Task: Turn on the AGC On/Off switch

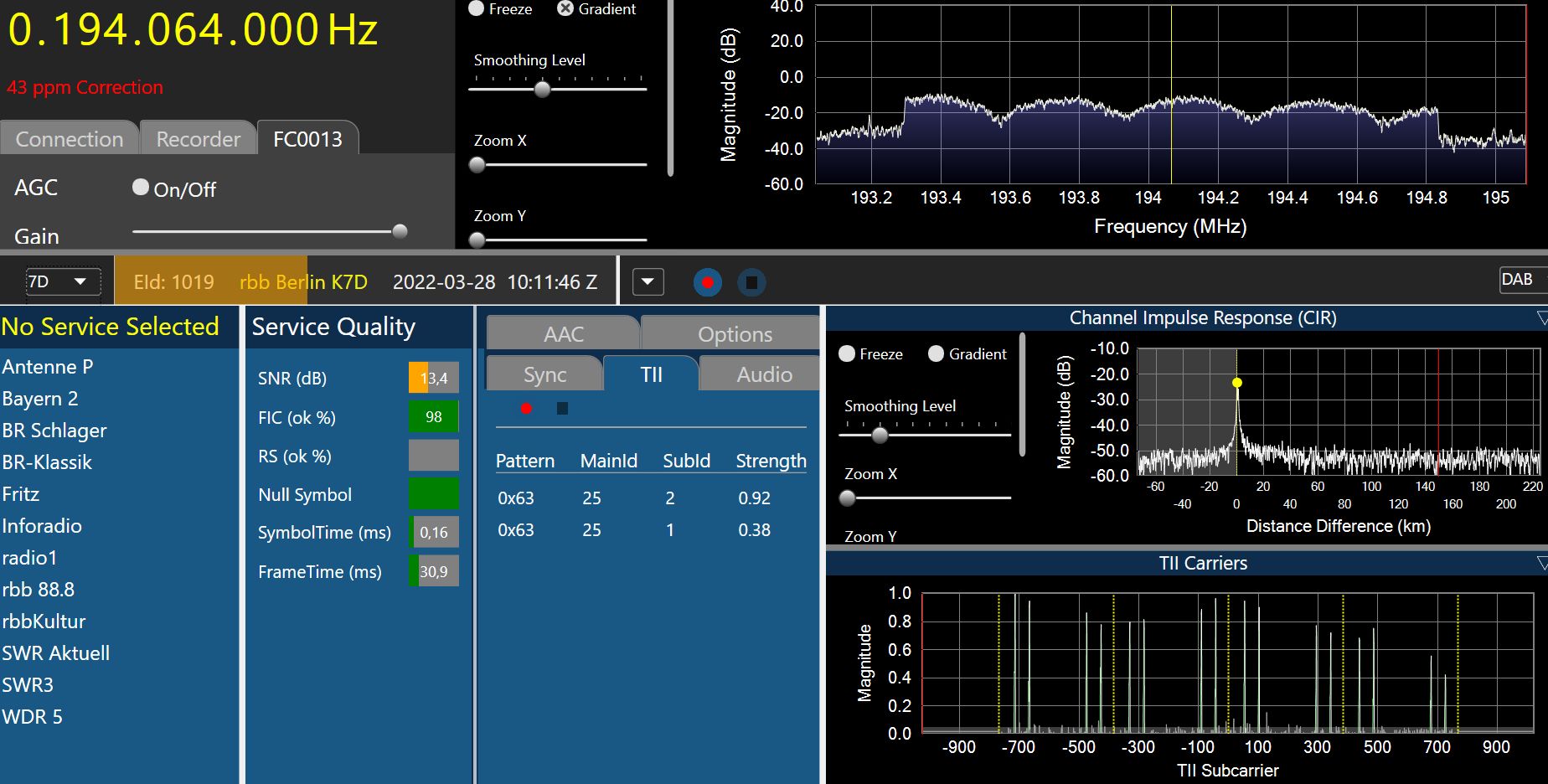Action: (x=141, y=188)
